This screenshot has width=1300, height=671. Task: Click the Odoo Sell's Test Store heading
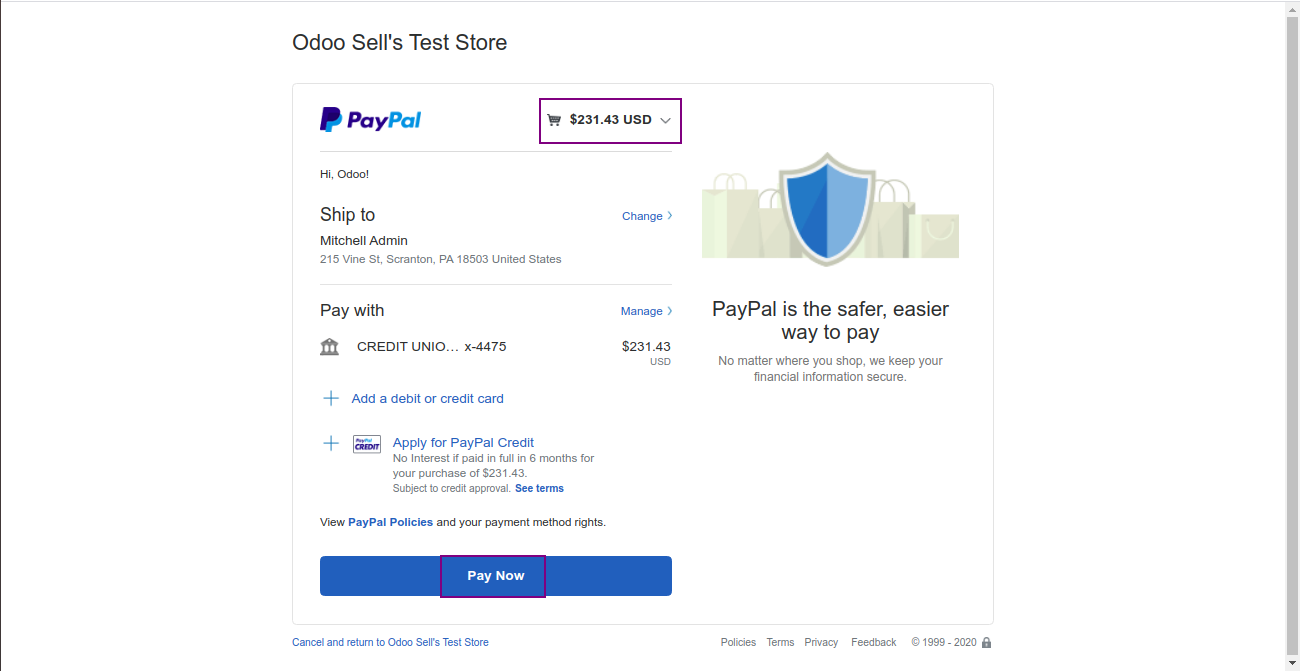tap(399, 43)
